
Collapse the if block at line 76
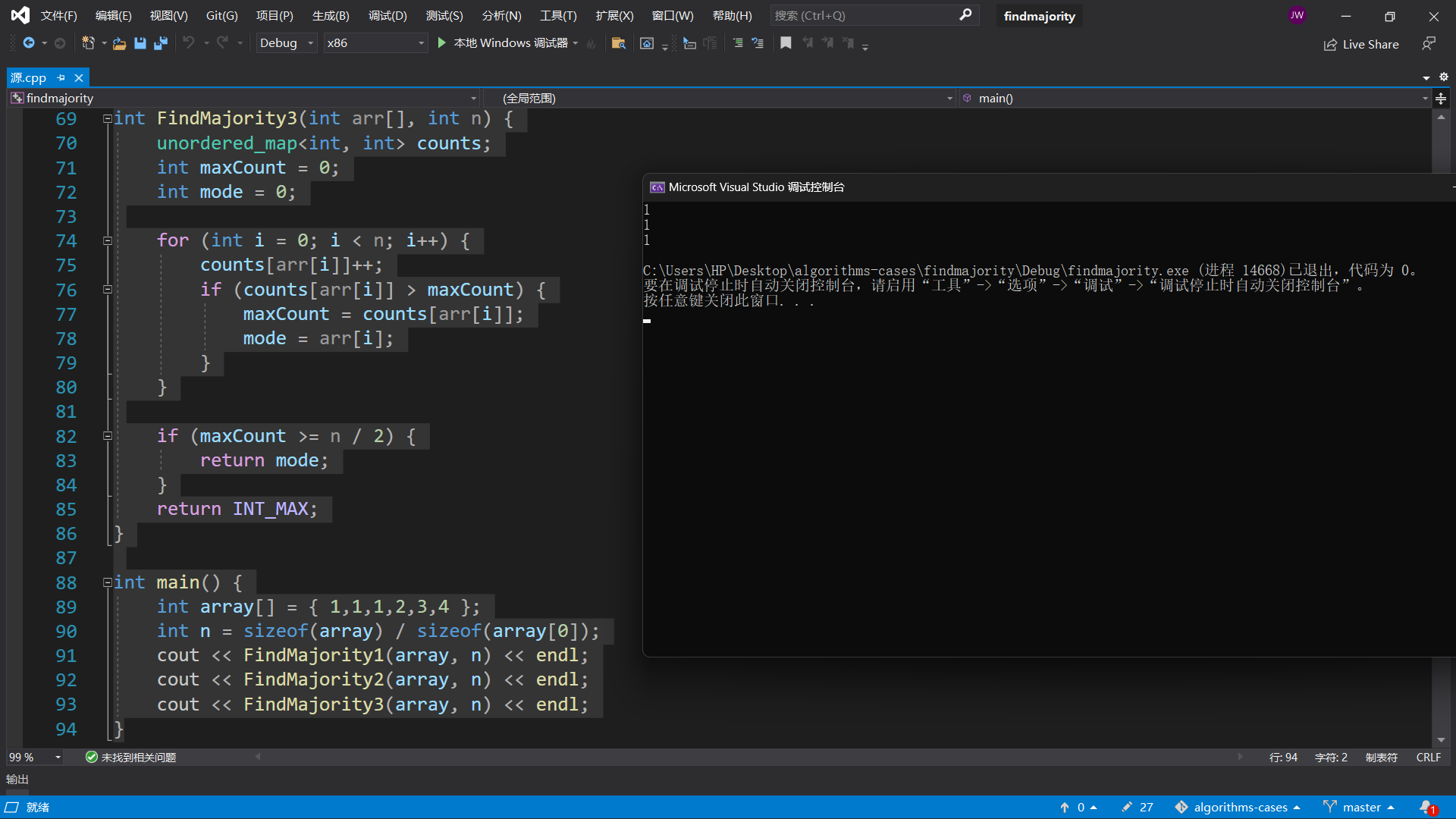click(108, 290)
